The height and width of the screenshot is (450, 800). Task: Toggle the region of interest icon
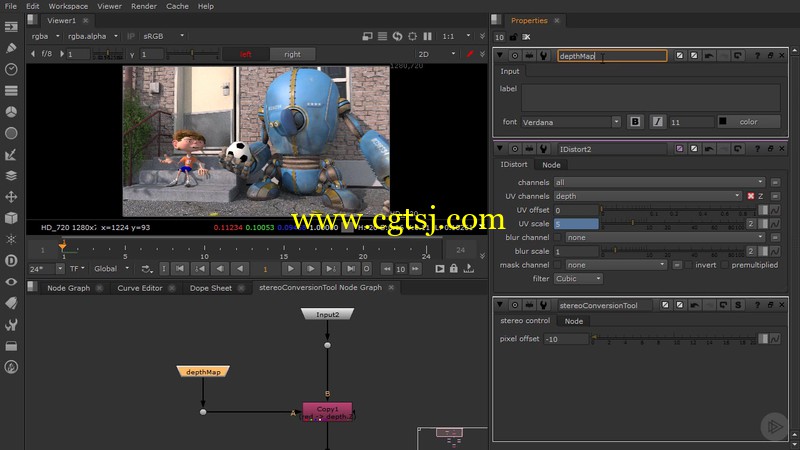412,36
